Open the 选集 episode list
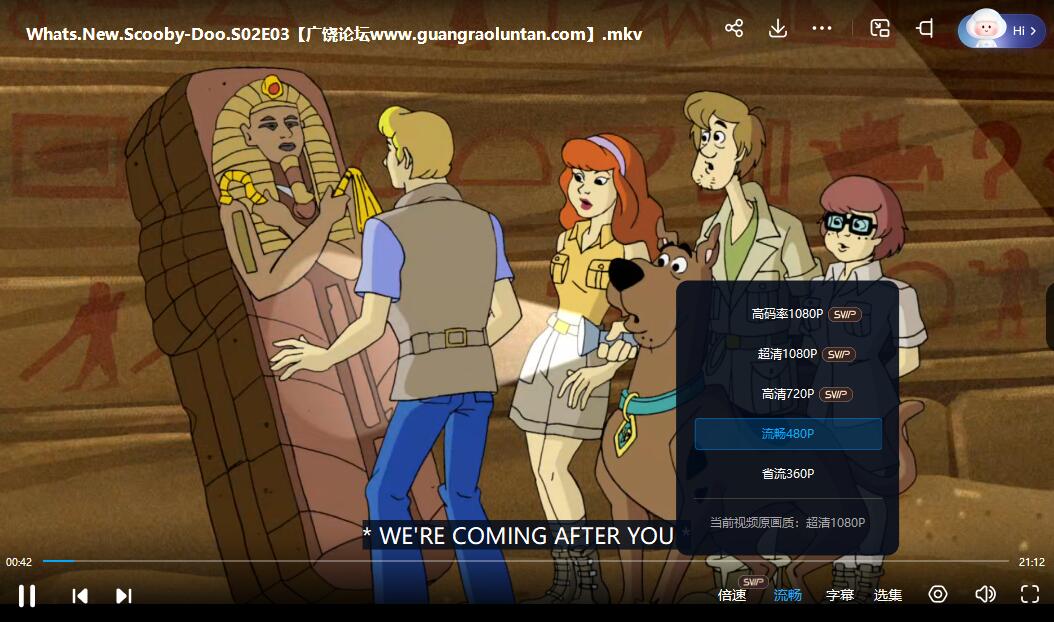The height and width of the screenshot is (622, 1054). 887,595
